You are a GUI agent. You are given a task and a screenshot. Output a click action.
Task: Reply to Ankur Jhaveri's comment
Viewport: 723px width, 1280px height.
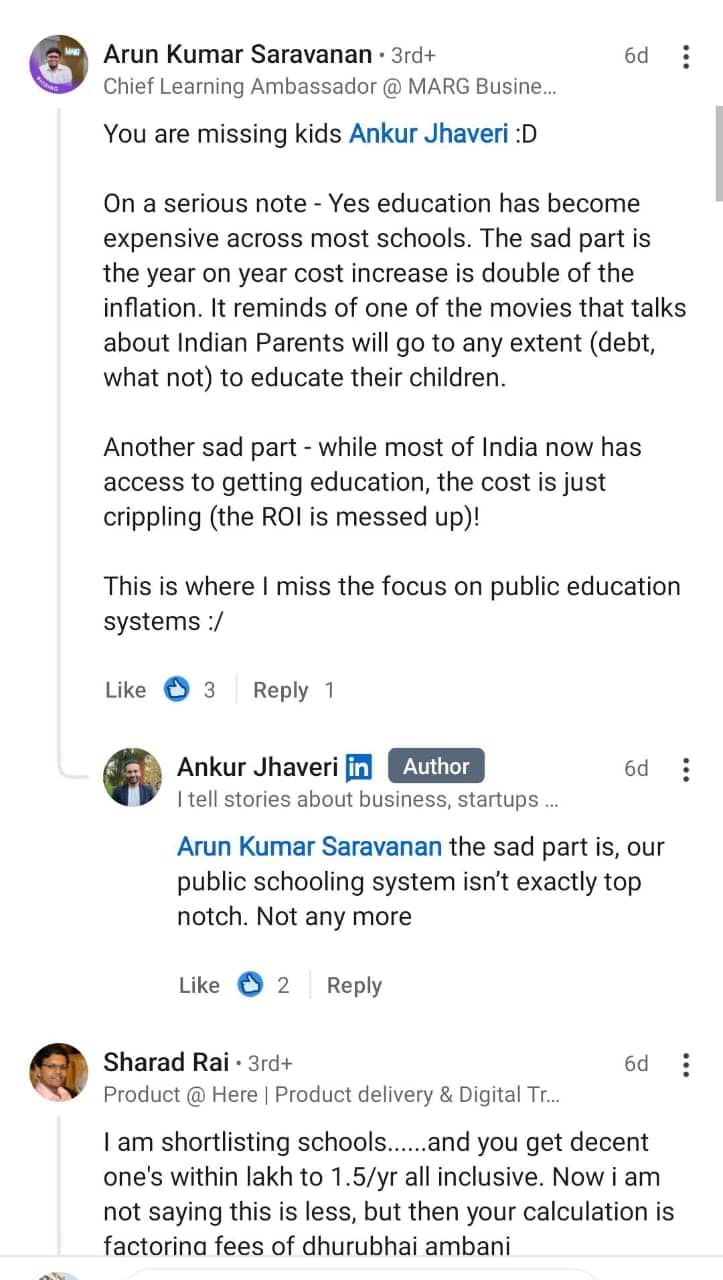pyautogui.click(x=354, y=985)
